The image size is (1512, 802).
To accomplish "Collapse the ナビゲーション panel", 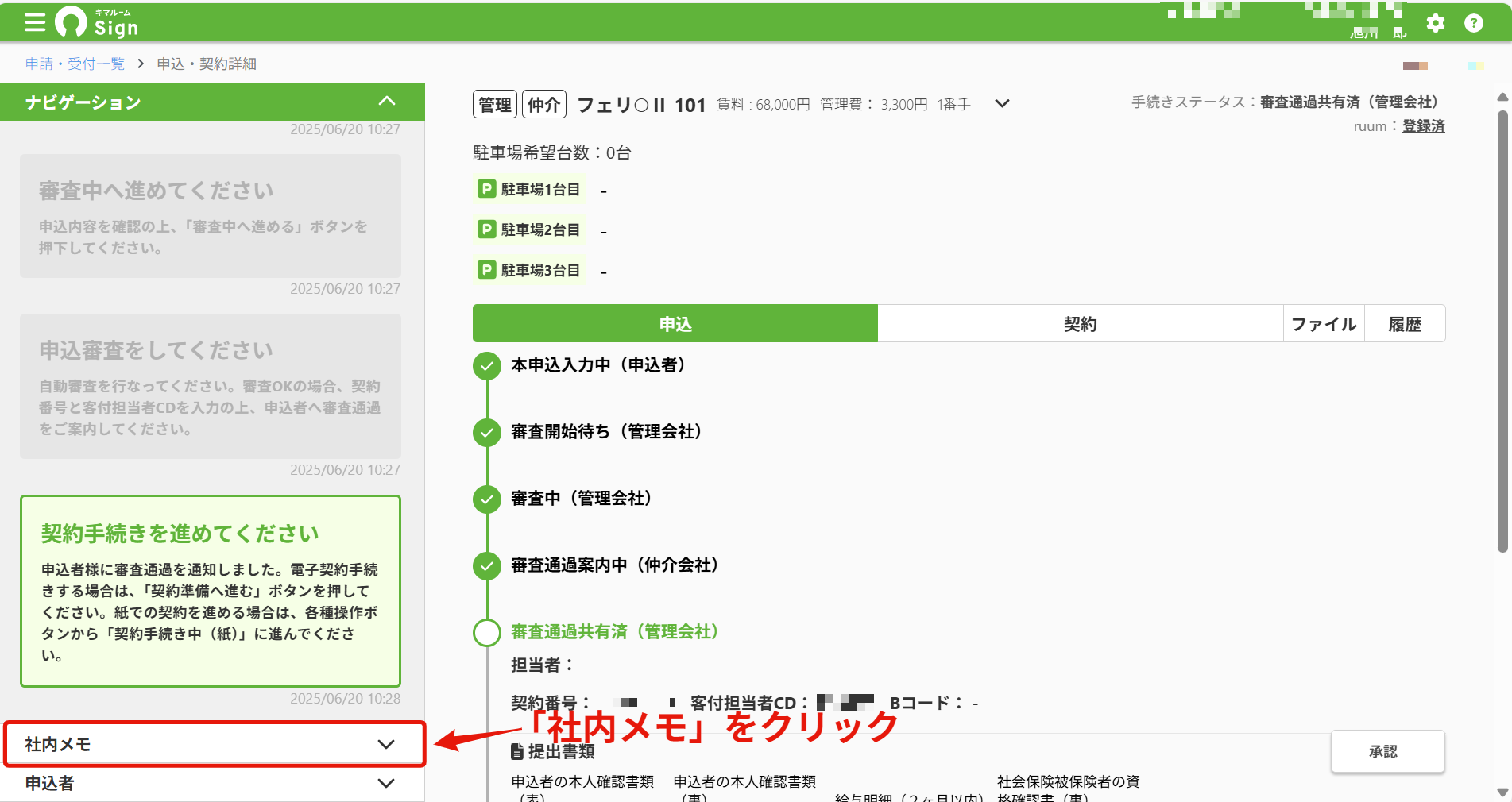I will pyautogui.click(x=387, y=102).
